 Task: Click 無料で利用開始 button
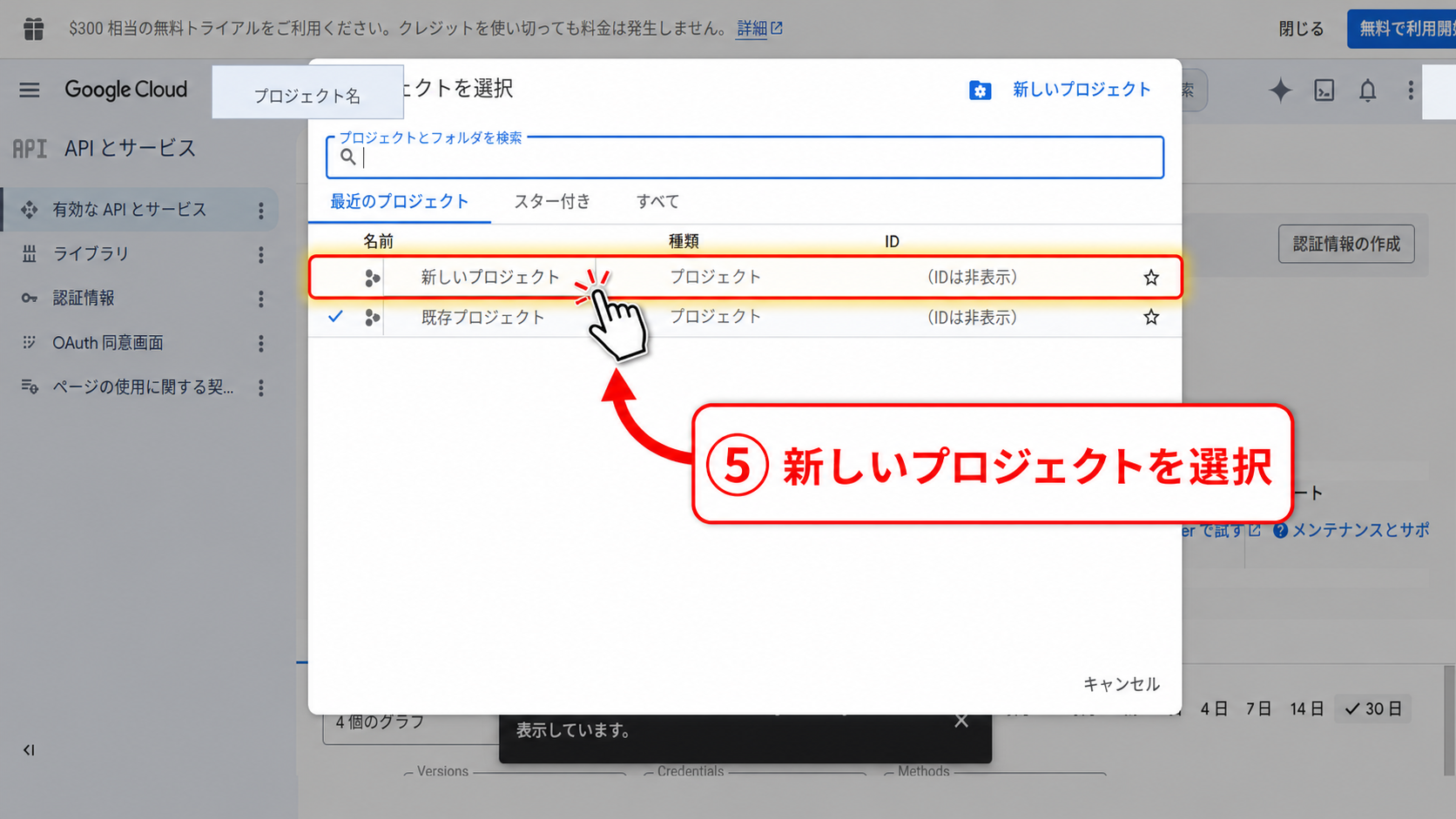click(x=1402, y=29)
